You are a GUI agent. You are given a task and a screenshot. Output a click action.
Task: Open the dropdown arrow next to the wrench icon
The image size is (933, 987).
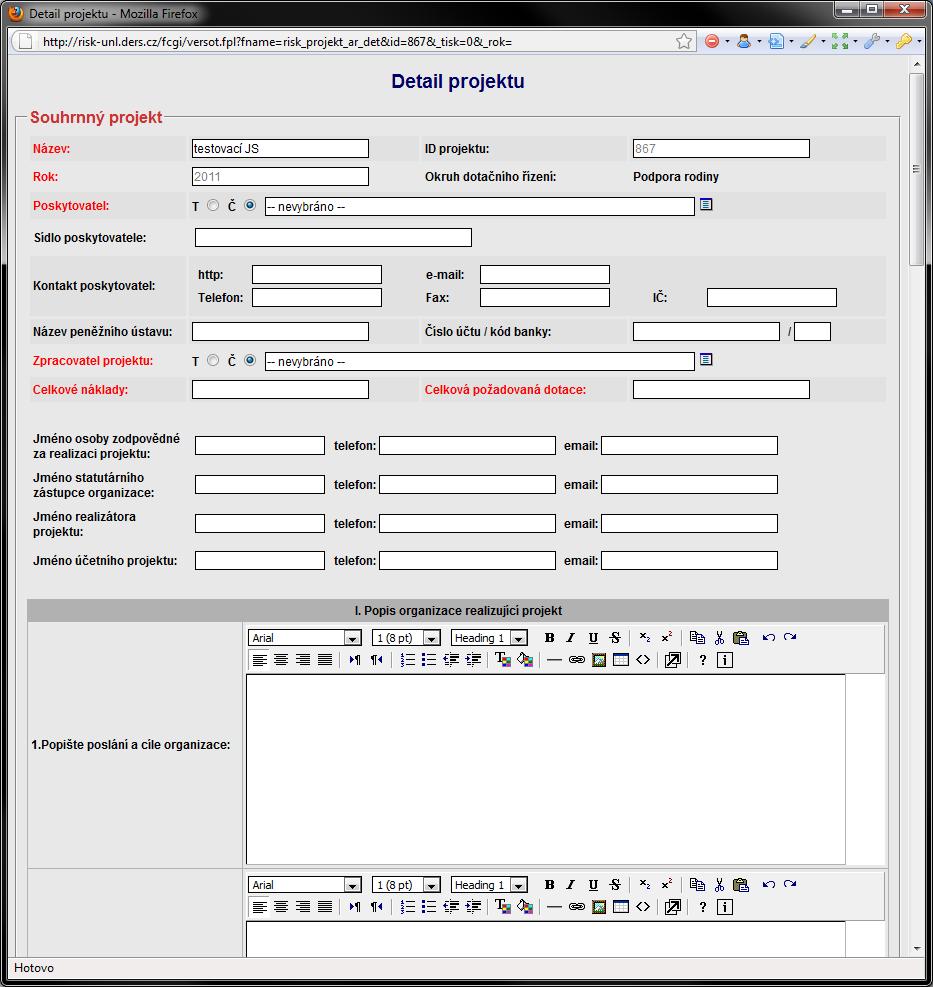pos(887,42)
